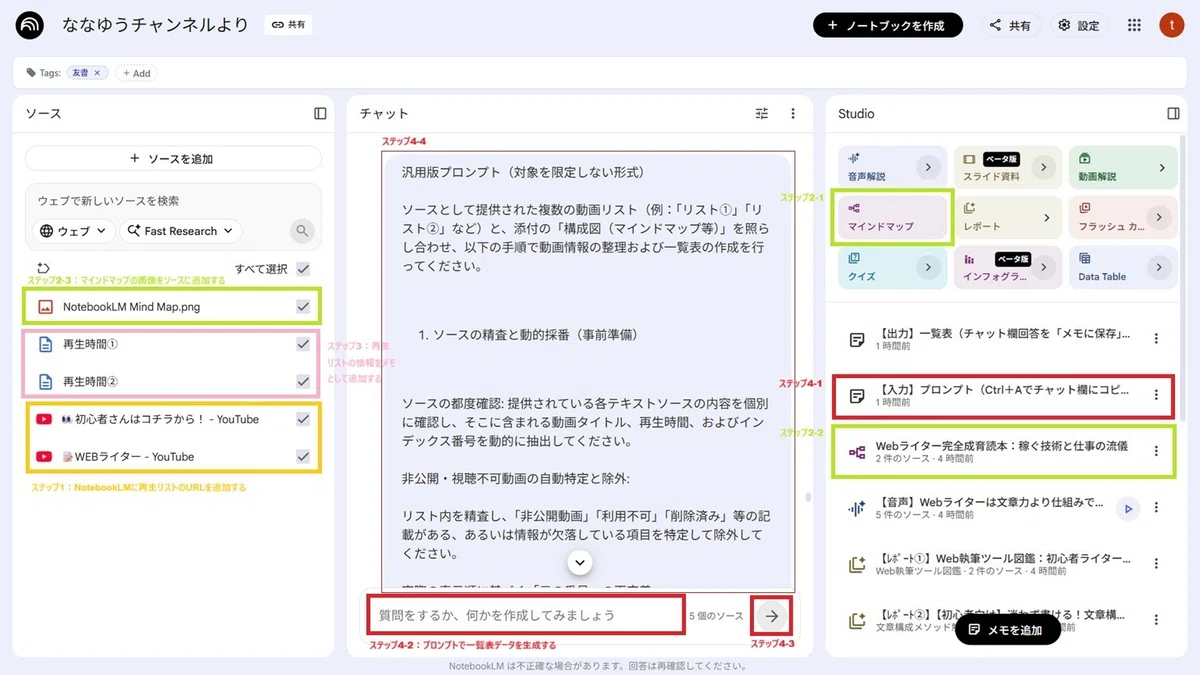Select the マインドマップ tile
Image resolution: width=1200 pixels, height=675 pixels.
click(x=892, y=217)
